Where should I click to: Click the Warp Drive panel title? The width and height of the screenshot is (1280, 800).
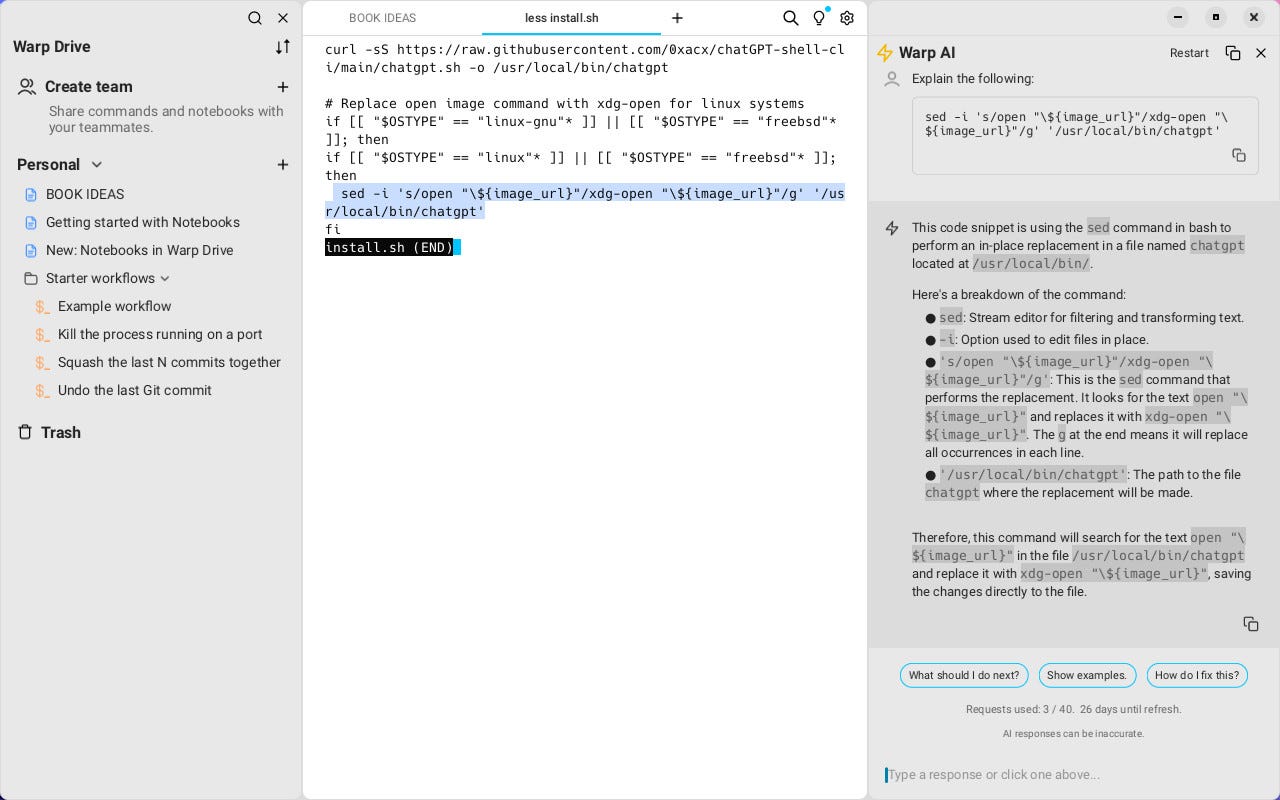pos(52,47)
